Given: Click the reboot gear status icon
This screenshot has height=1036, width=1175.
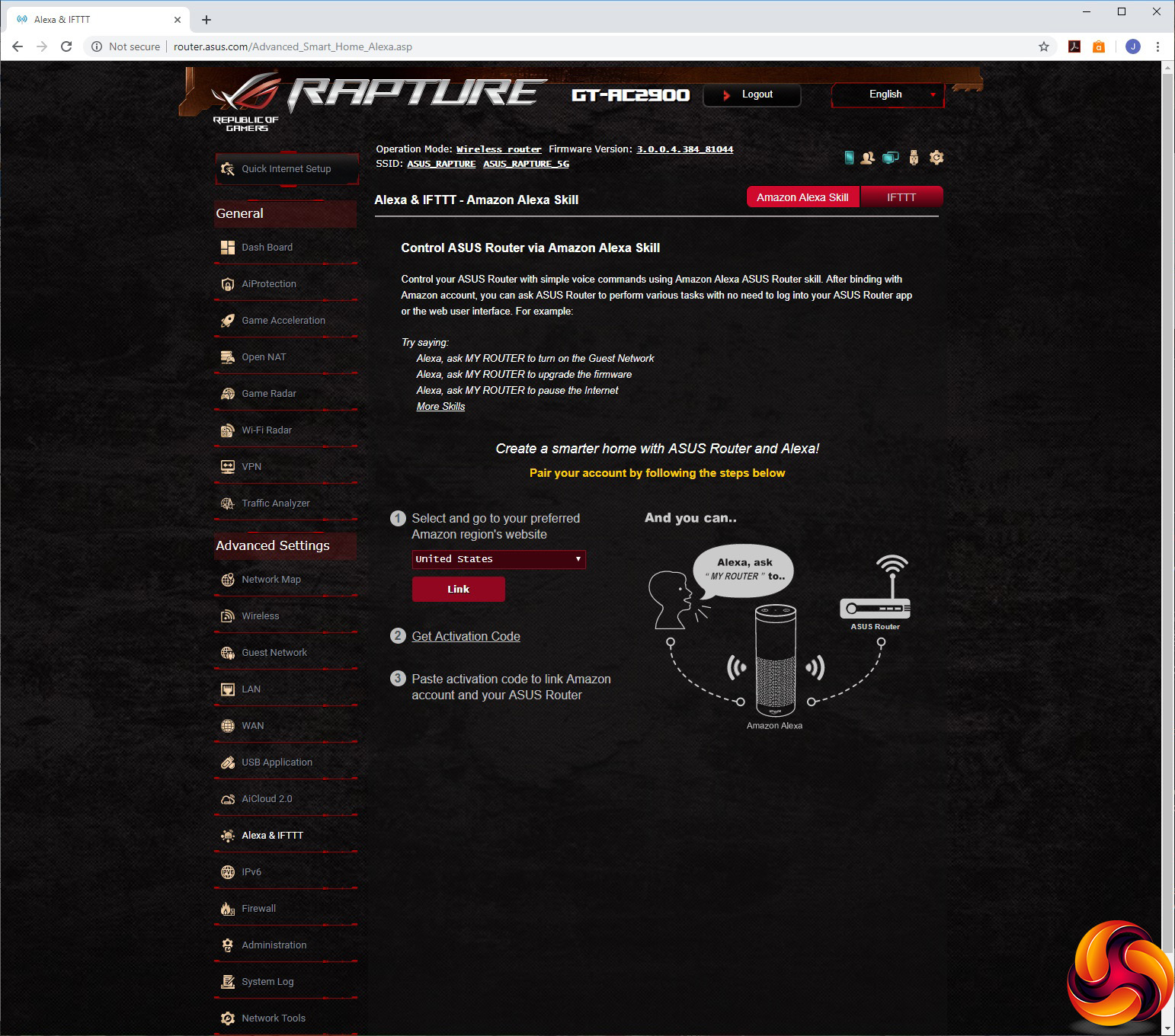Looking at the screenshot, I should coord(936,158).
